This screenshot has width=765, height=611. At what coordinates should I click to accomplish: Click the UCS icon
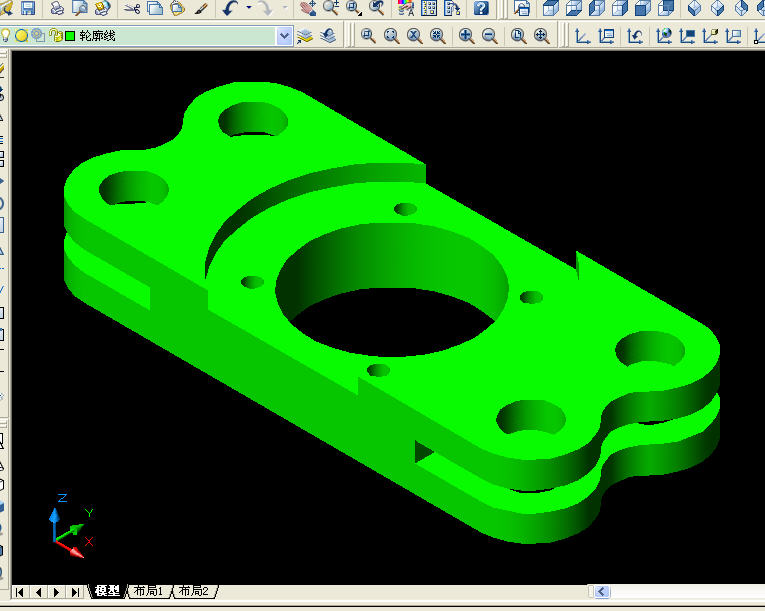[x=582, y=36]
